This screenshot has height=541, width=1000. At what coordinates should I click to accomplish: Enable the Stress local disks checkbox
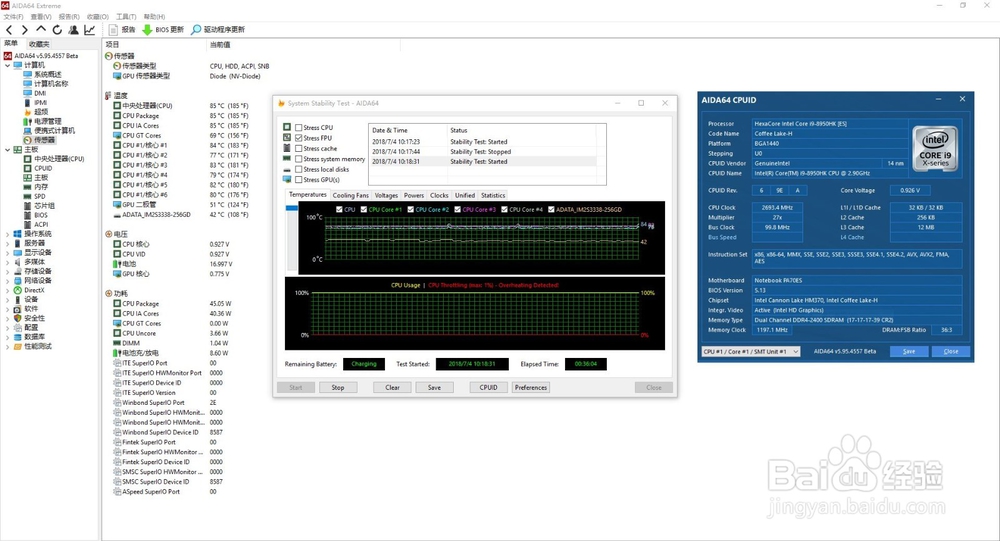tap(298, 170)
